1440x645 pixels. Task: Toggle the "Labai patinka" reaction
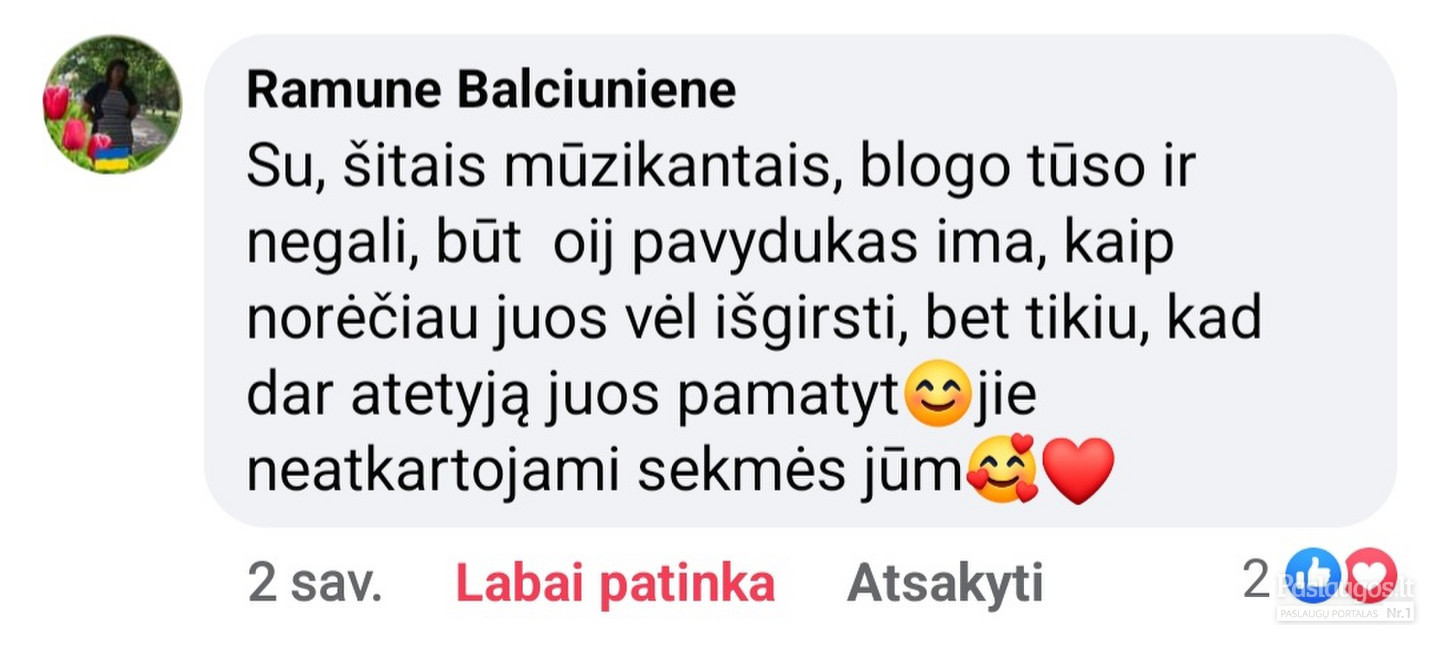[x=615, y=584]
